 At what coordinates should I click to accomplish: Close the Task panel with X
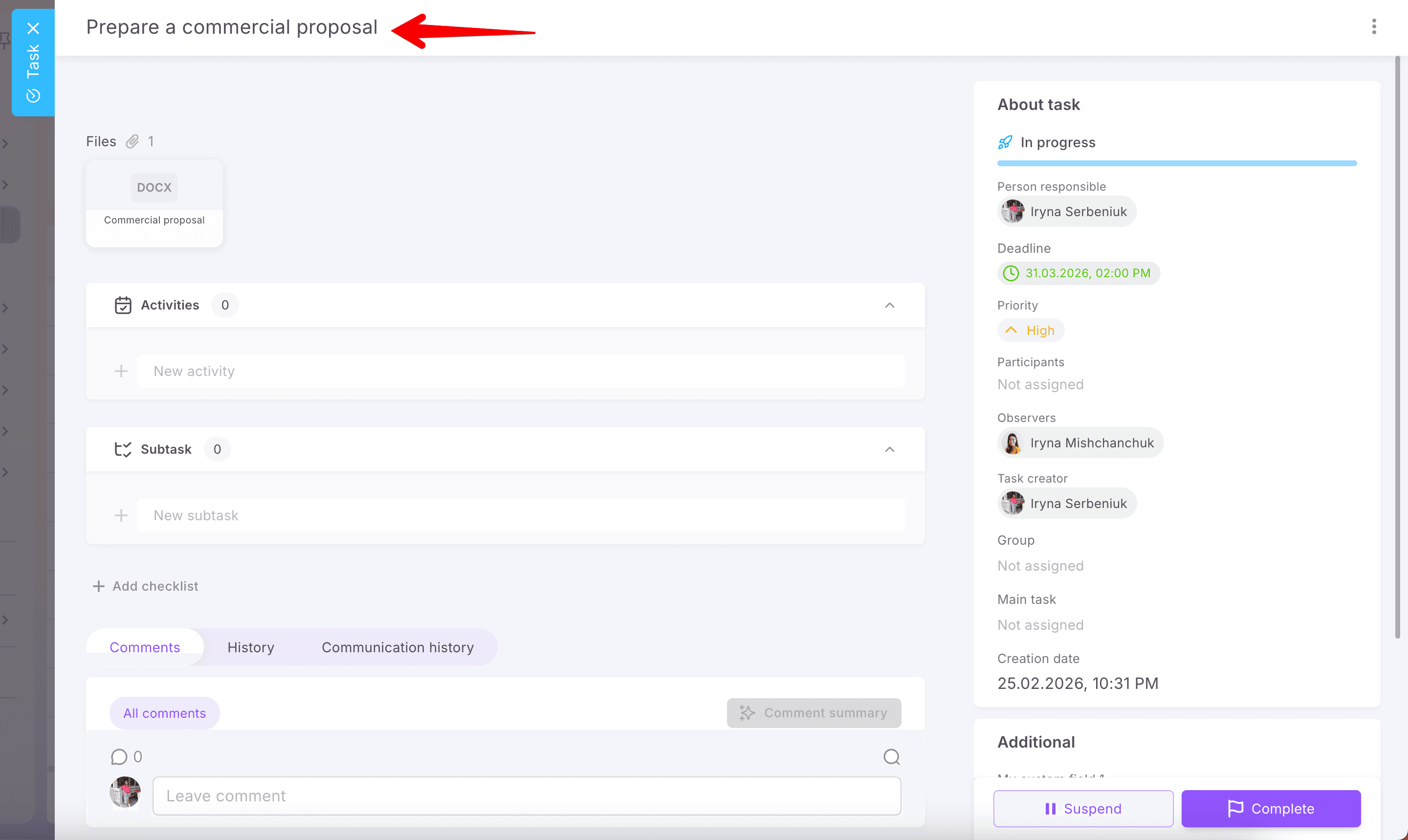point(33,28)
